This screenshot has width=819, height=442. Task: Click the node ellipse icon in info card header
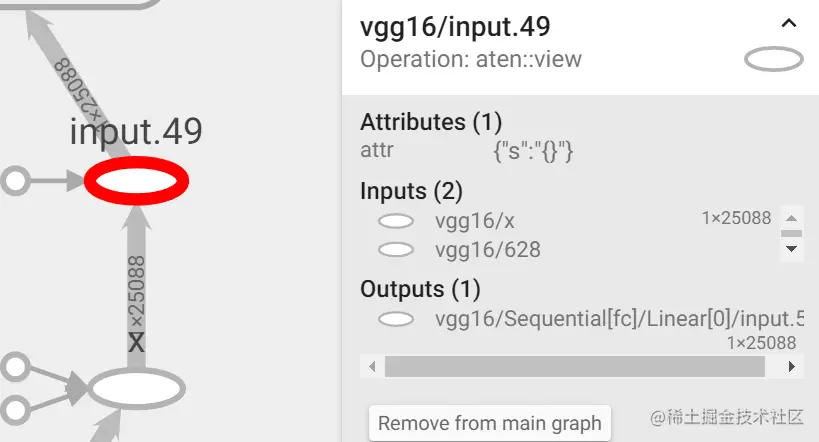point(774,59)
